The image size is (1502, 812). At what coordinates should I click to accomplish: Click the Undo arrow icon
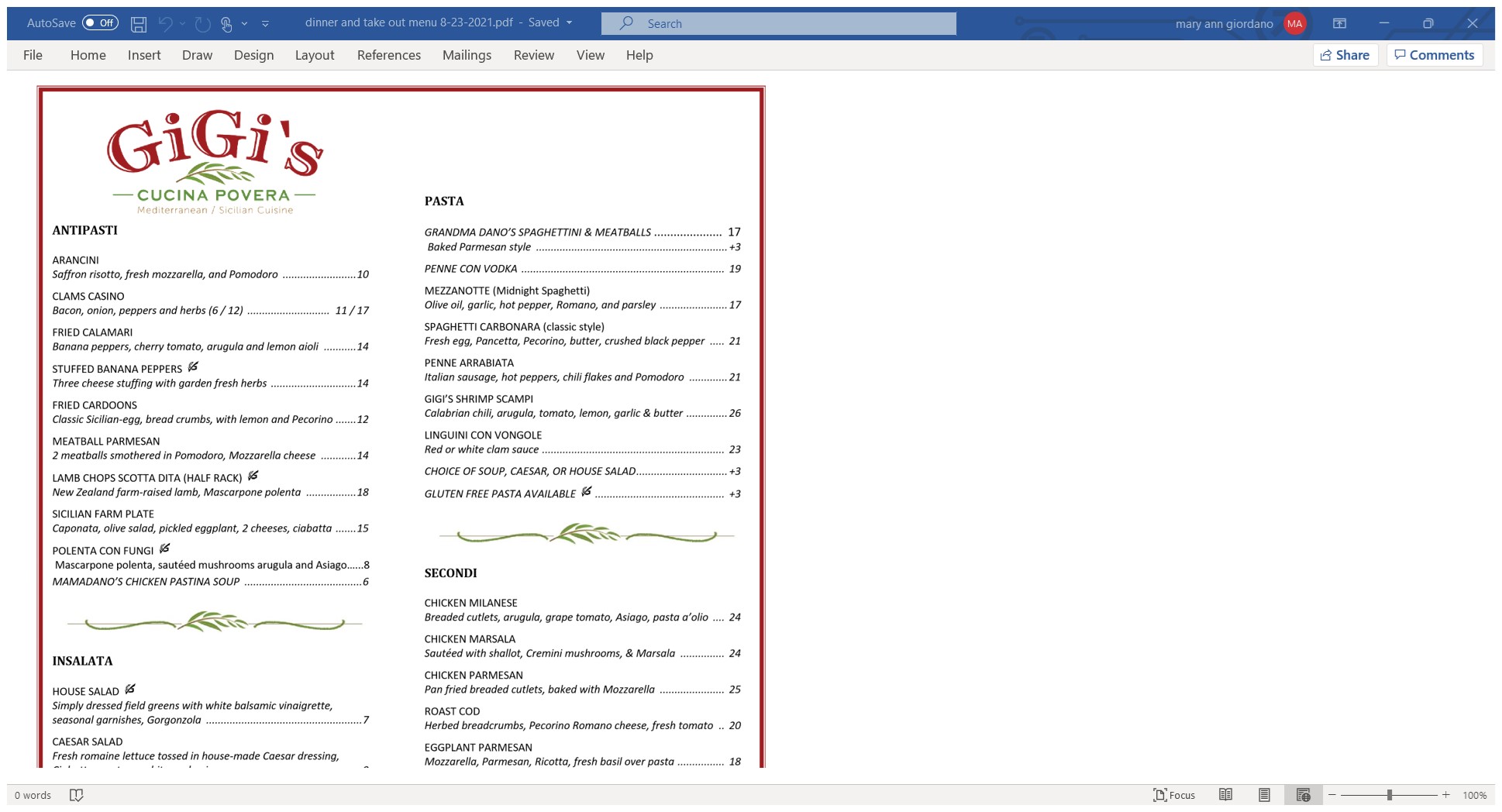point(165,24)
